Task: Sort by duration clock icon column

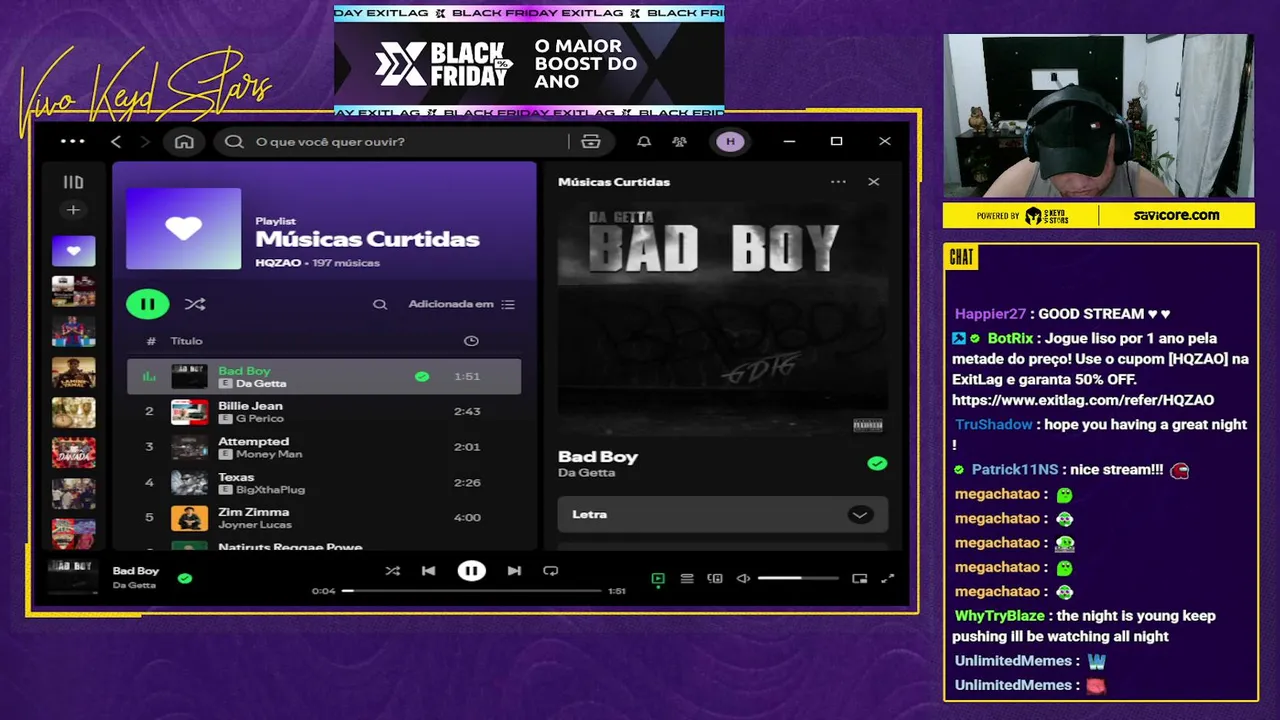Action: pos(471,341)
